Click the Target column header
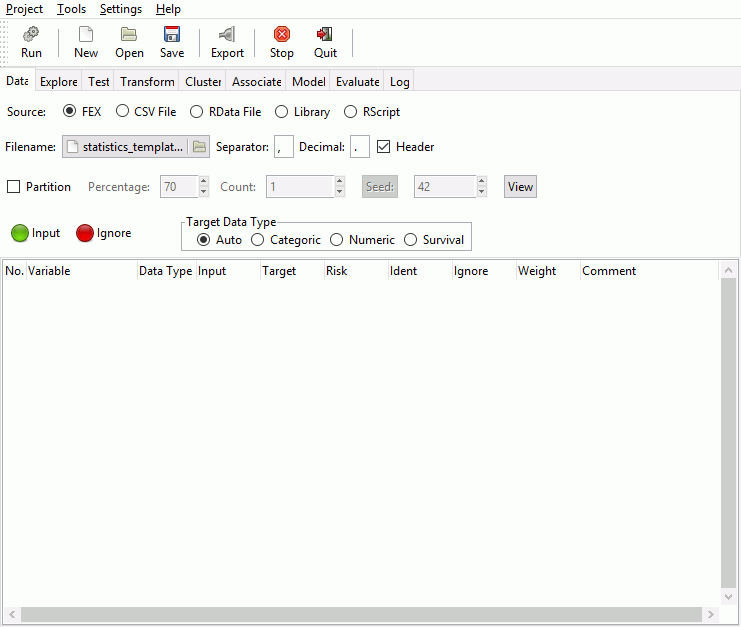This screenshot has width=741, height=627. (292, 271)
